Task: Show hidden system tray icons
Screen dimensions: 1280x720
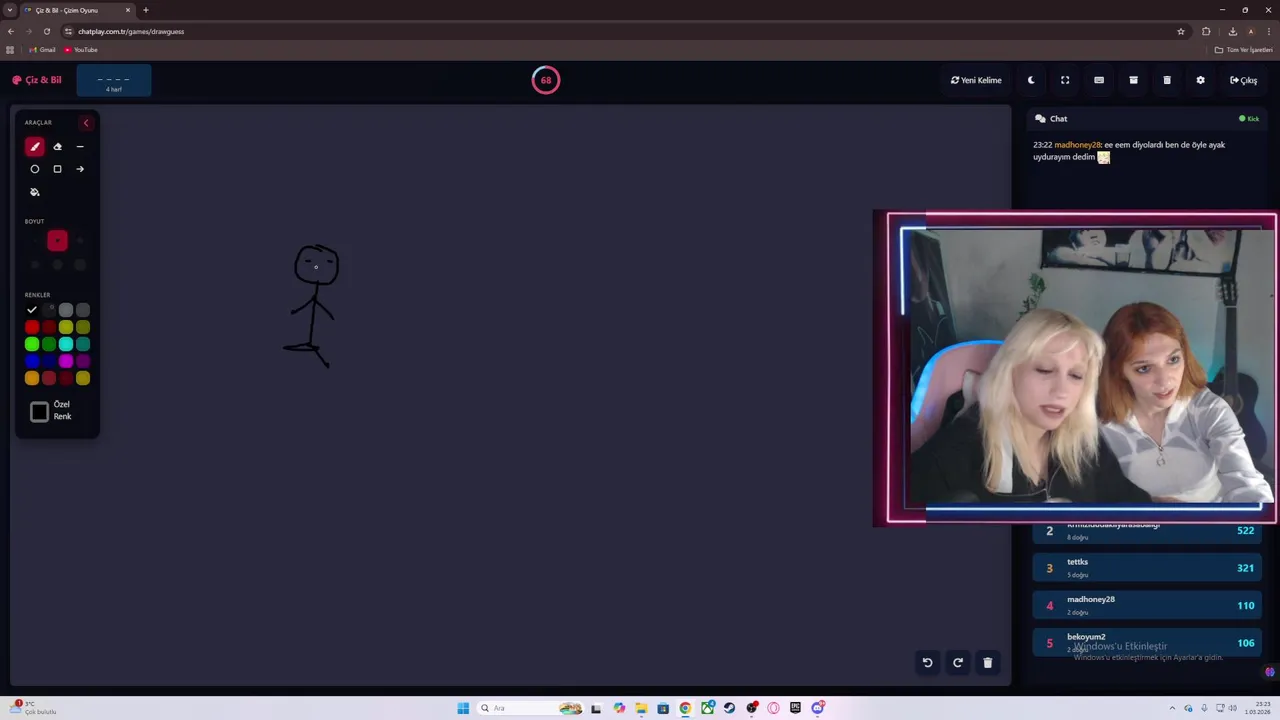Action: tap(1173, 708)
